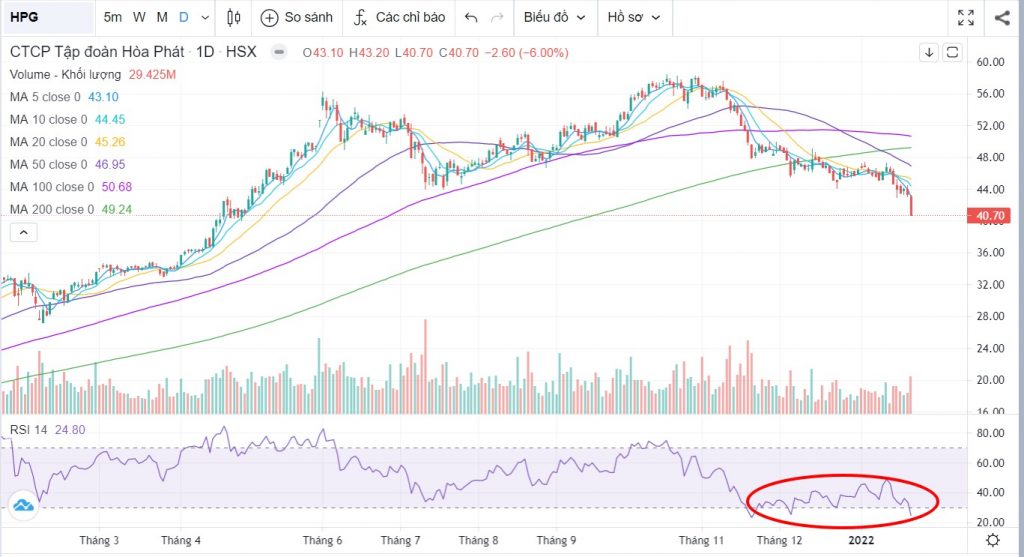Click the share chart icon

pyautogui.click(x=1002, y=17)
